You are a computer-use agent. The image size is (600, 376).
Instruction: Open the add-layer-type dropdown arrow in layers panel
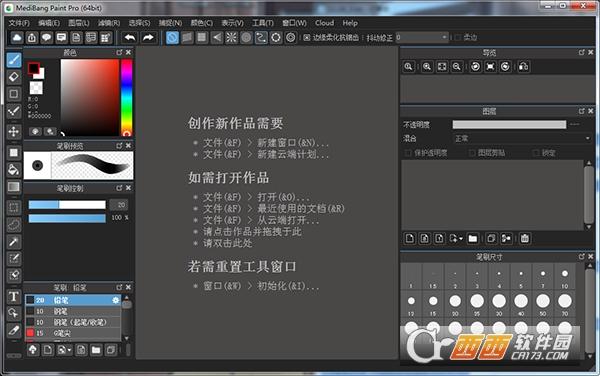461,239
